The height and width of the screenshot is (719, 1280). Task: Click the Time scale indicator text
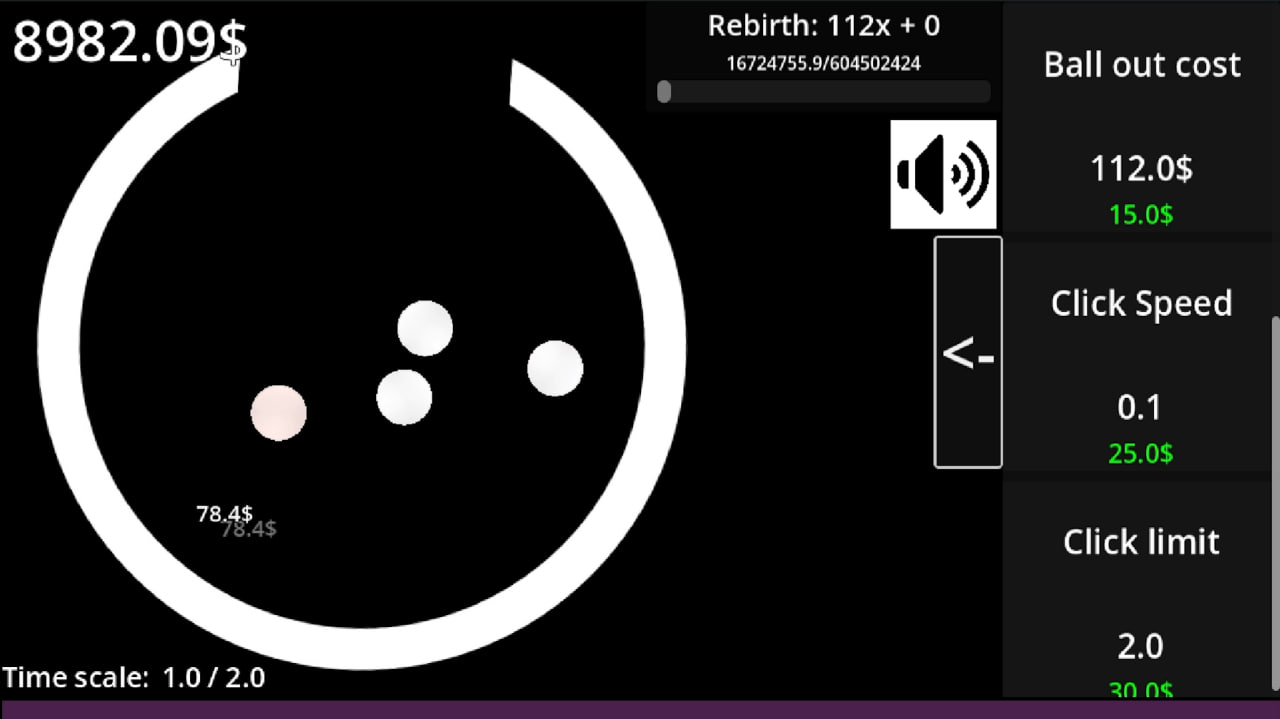coord(131,677)
